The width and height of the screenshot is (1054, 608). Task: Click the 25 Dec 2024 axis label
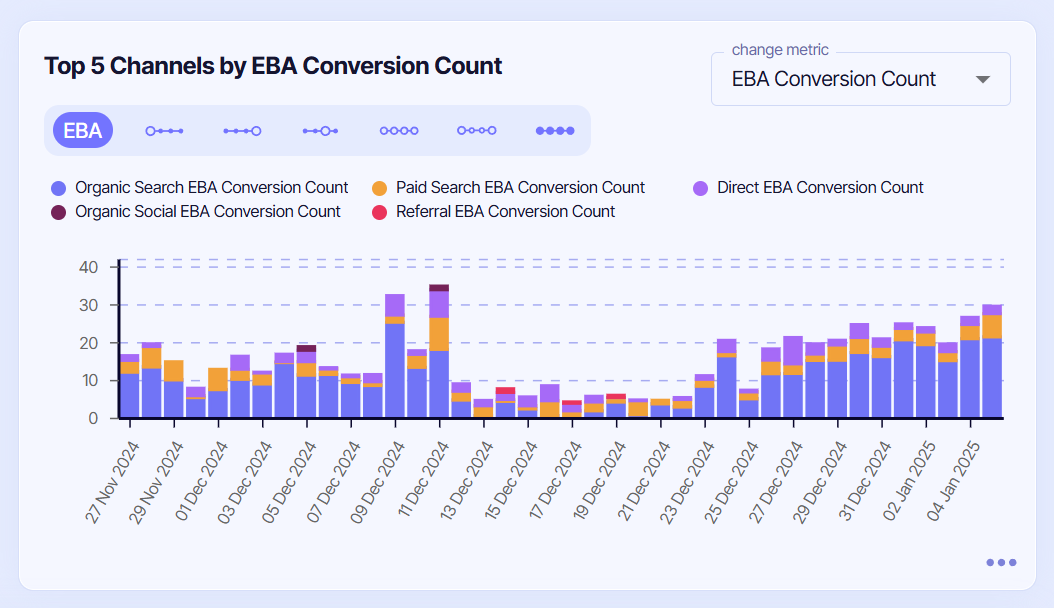pyautogui.click(x=731, y=482)
